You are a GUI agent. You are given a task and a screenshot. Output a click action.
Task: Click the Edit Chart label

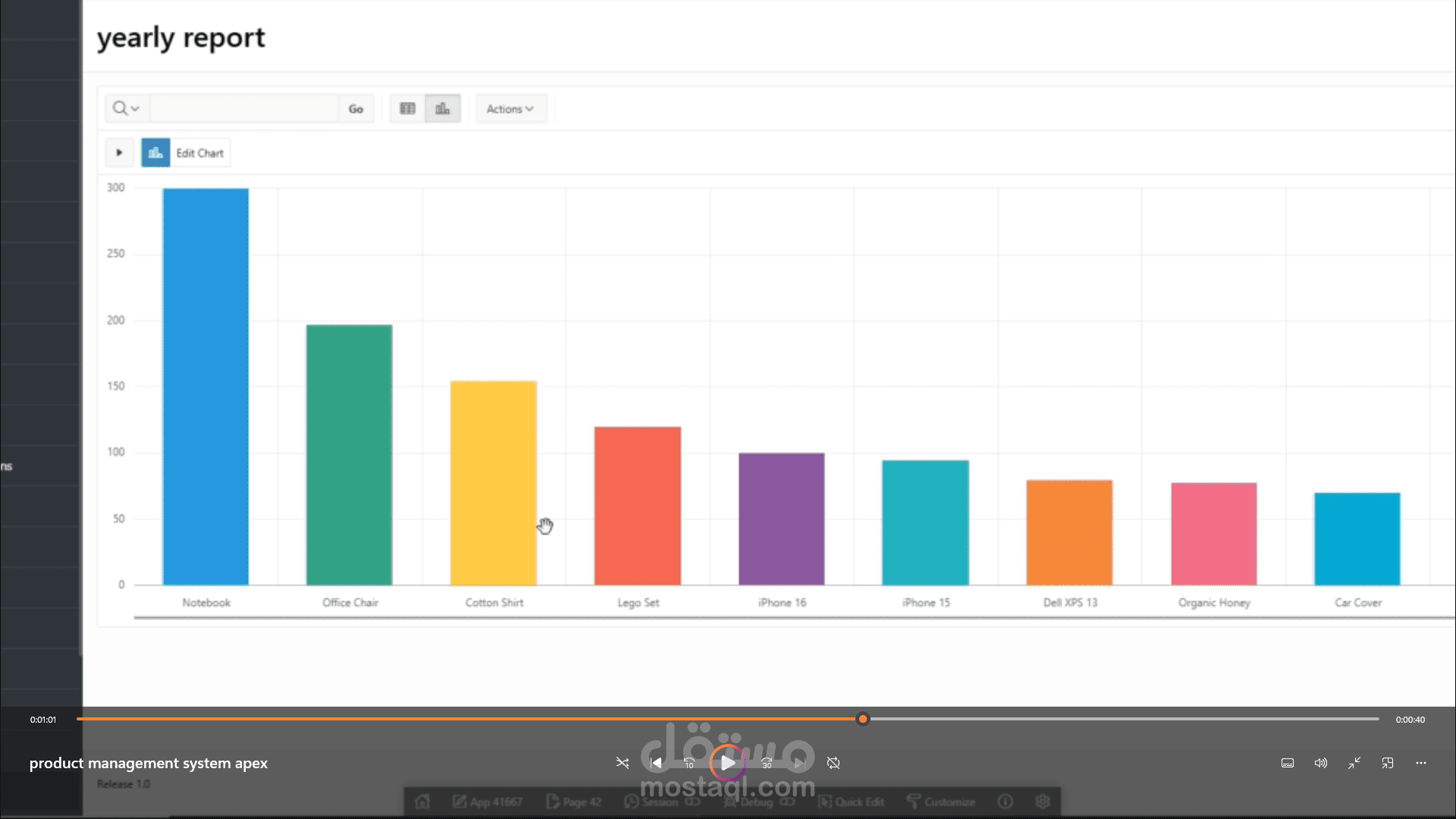point(200,153)
